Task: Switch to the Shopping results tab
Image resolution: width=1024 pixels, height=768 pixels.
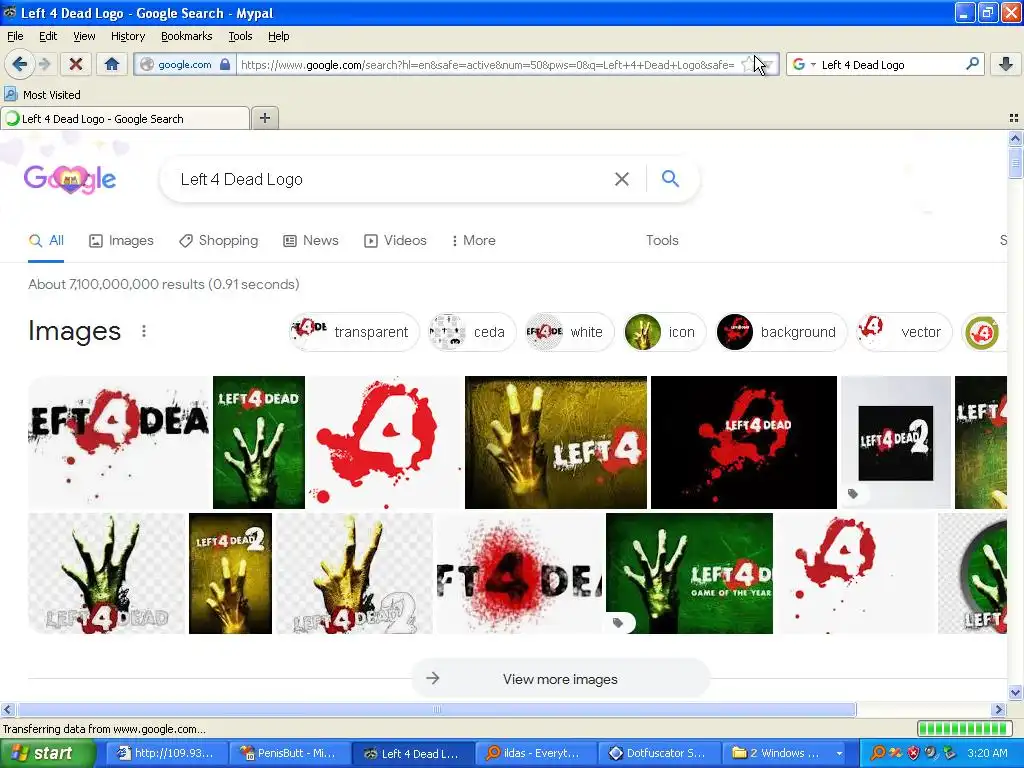Action: (219, 240)
